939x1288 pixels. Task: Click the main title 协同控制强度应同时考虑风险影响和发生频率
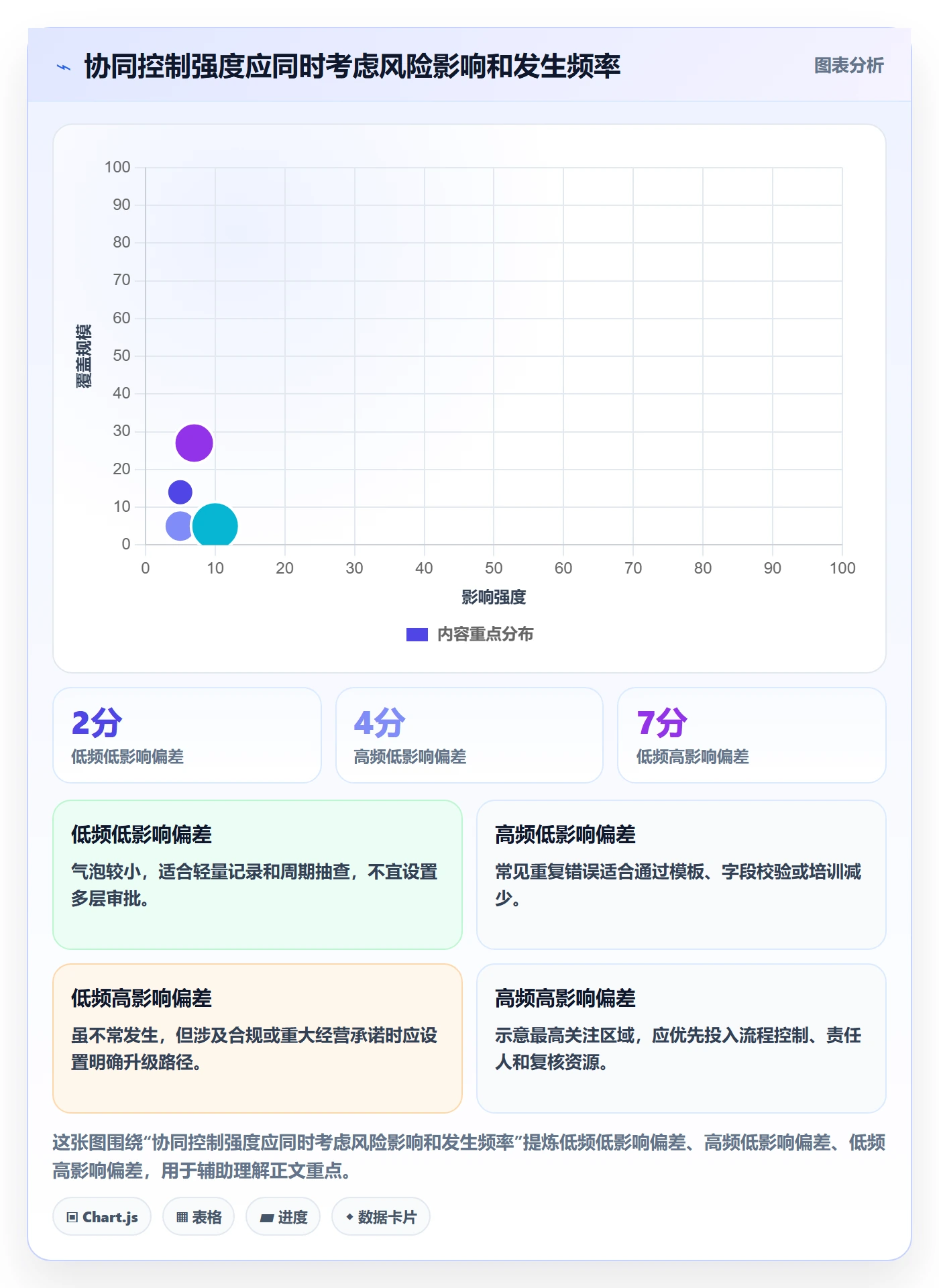point(352,66)
